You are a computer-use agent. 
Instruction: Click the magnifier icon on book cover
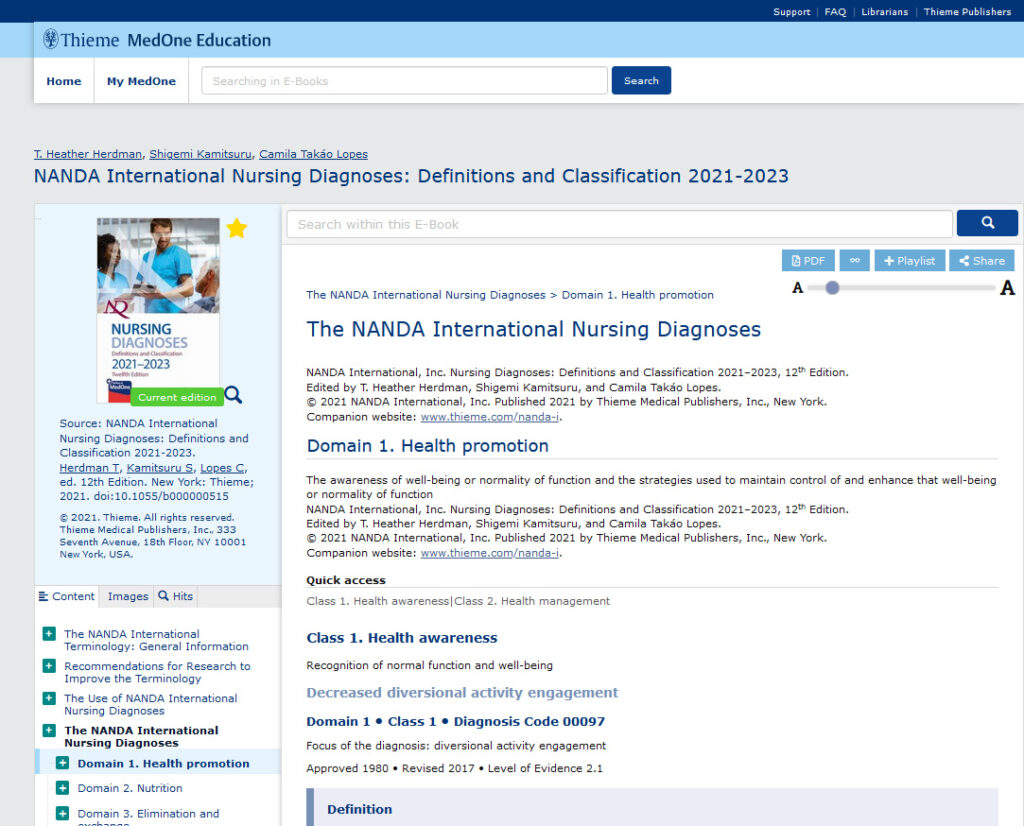[233, 394]
